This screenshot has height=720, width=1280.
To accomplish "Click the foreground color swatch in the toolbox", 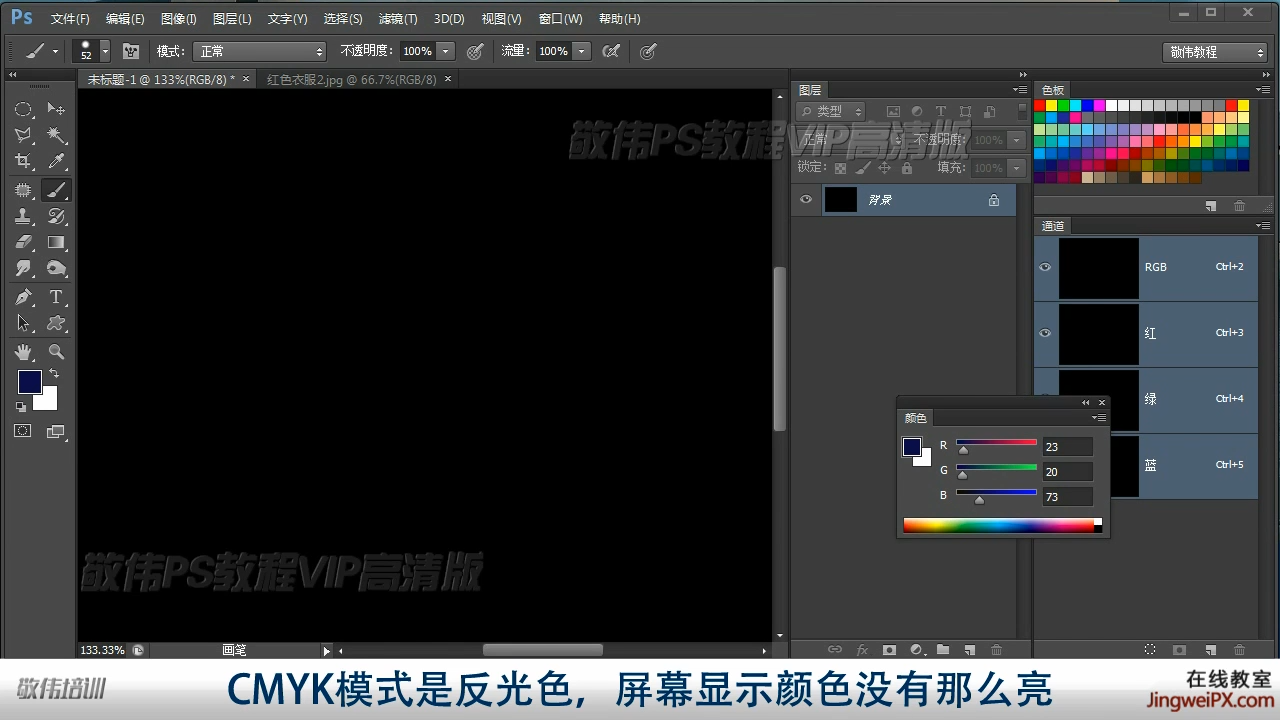I will pos(30,382).
